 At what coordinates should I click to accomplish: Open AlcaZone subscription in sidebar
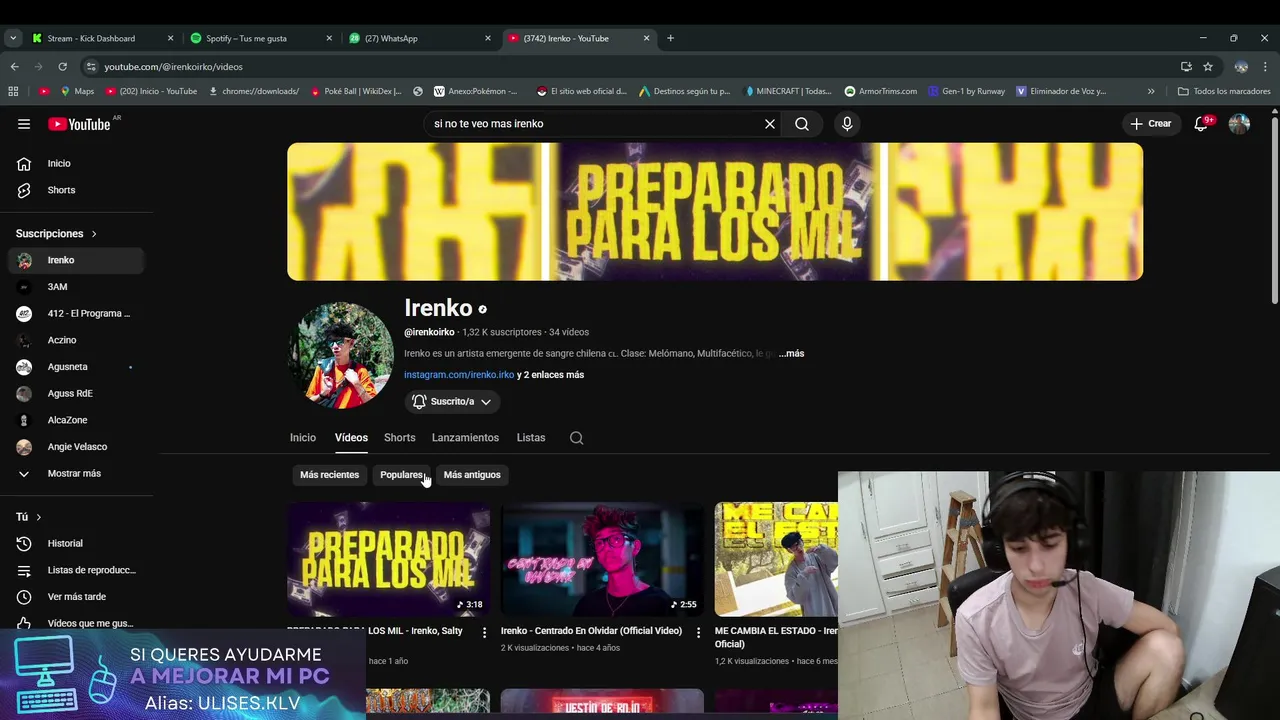point(75,420)
